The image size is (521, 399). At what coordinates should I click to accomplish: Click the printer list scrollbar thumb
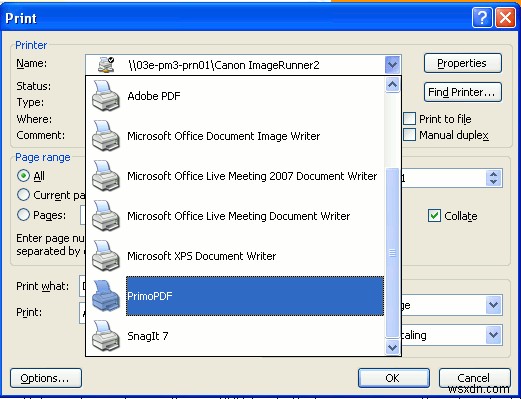click(x=392, y=253)
